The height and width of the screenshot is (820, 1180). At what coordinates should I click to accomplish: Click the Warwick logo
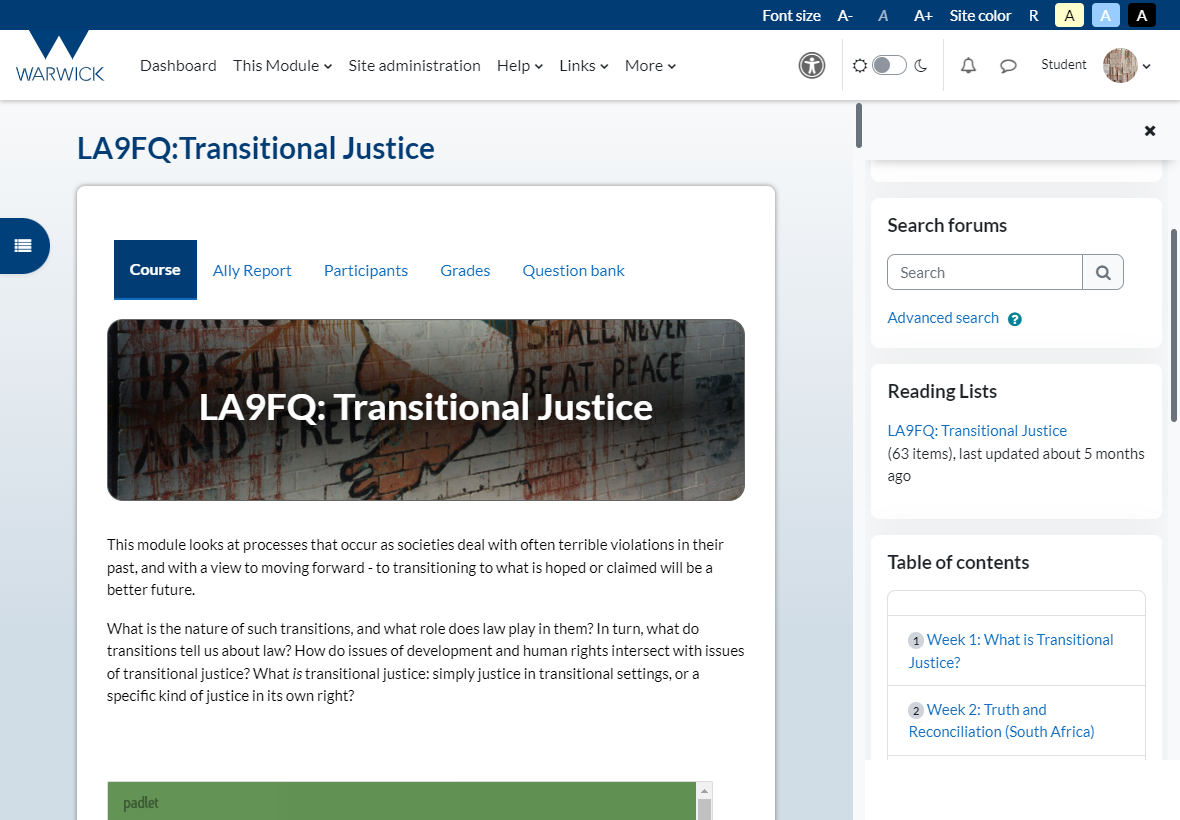click(60, 57)
